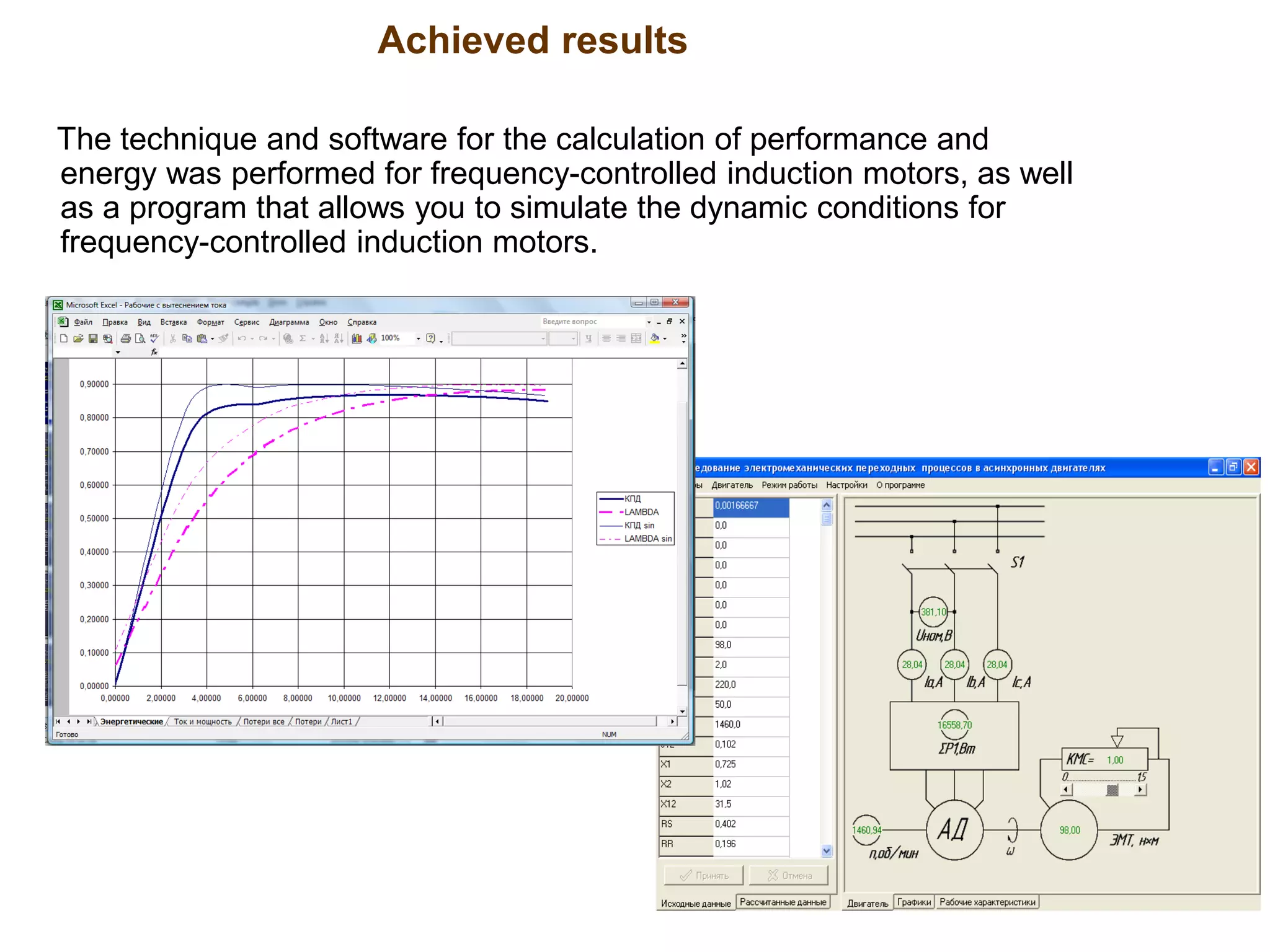Open the font name combo box in Excel
Screen dimensions: 1270x952
[x=499, y=338]
